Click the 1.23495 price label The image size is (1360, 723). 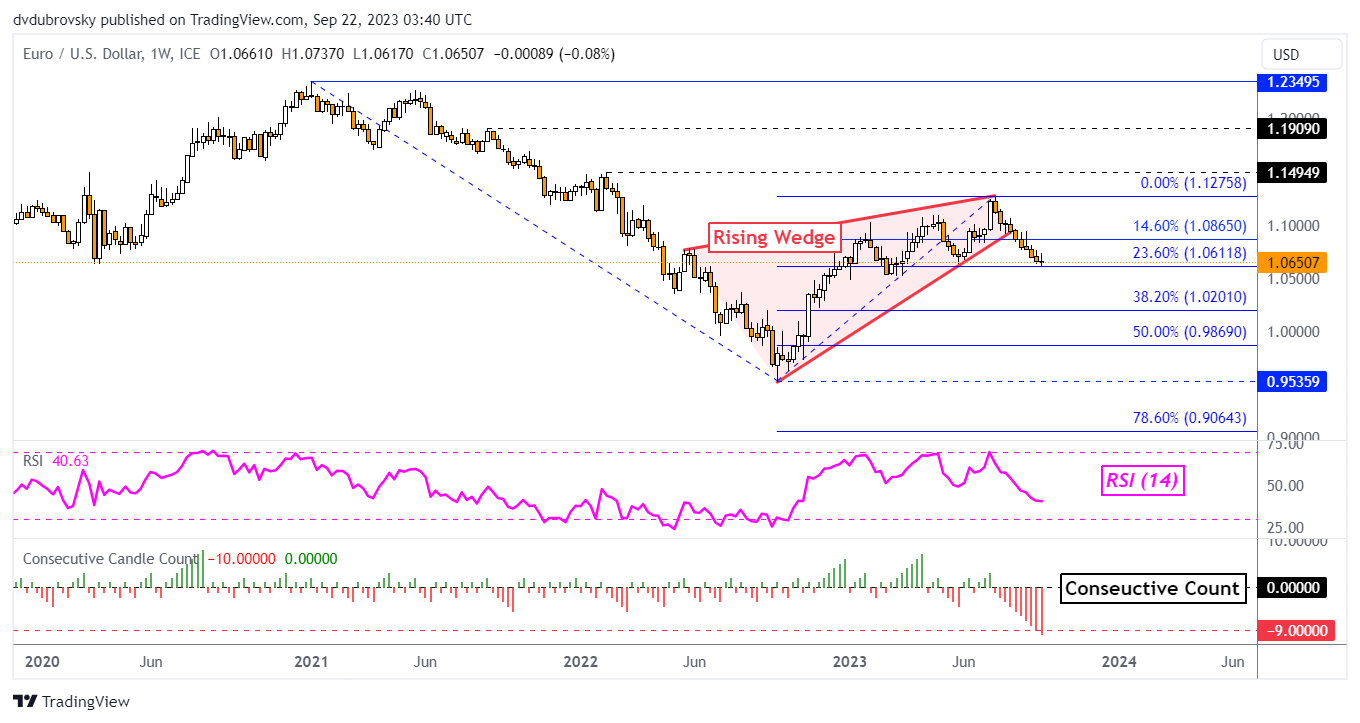(x=1290, y=82)
